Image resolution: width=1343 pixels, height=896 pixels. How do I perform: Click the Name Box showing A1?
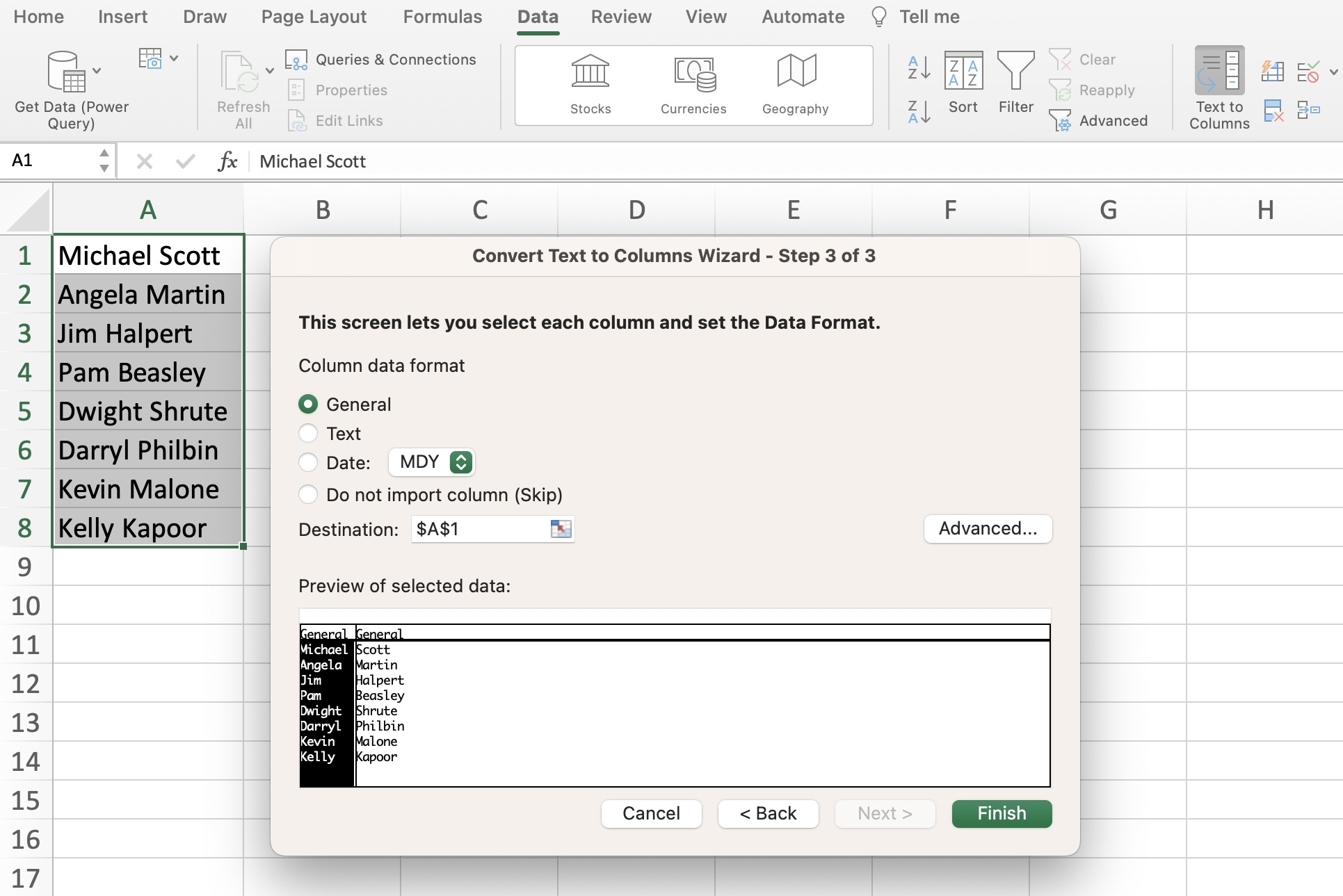coord(49,161)
